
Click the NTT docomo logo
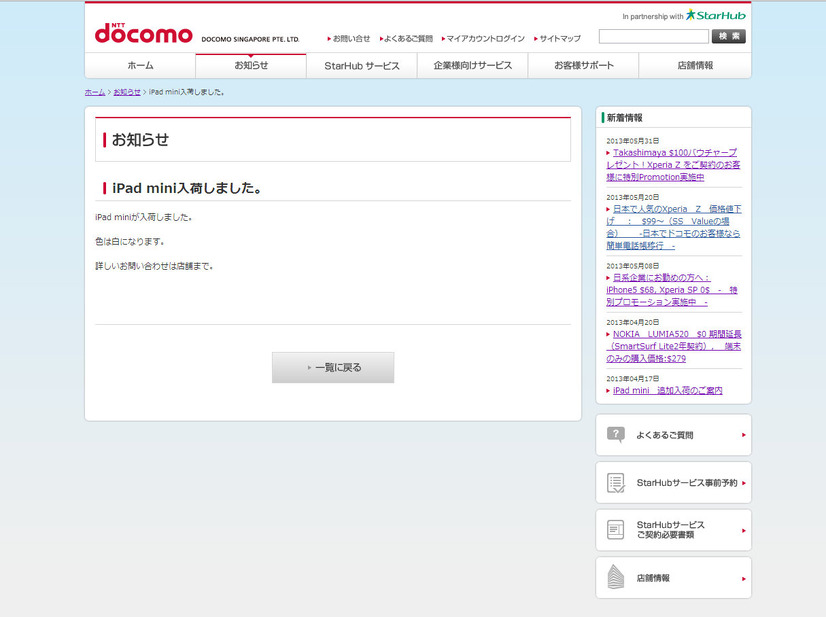(143, 33)
